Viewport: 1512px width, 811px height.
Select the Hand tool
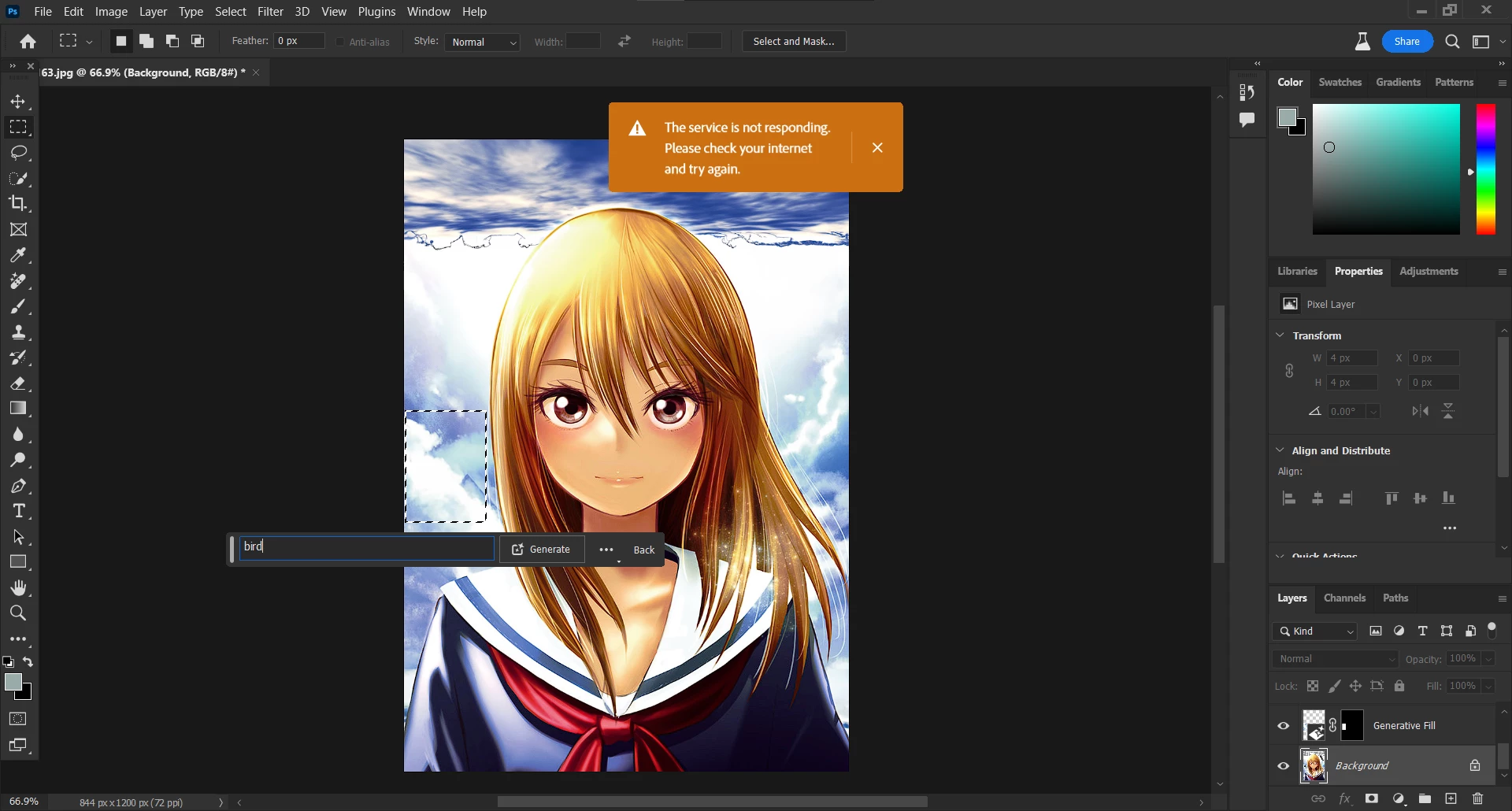[x=18, y=588]
